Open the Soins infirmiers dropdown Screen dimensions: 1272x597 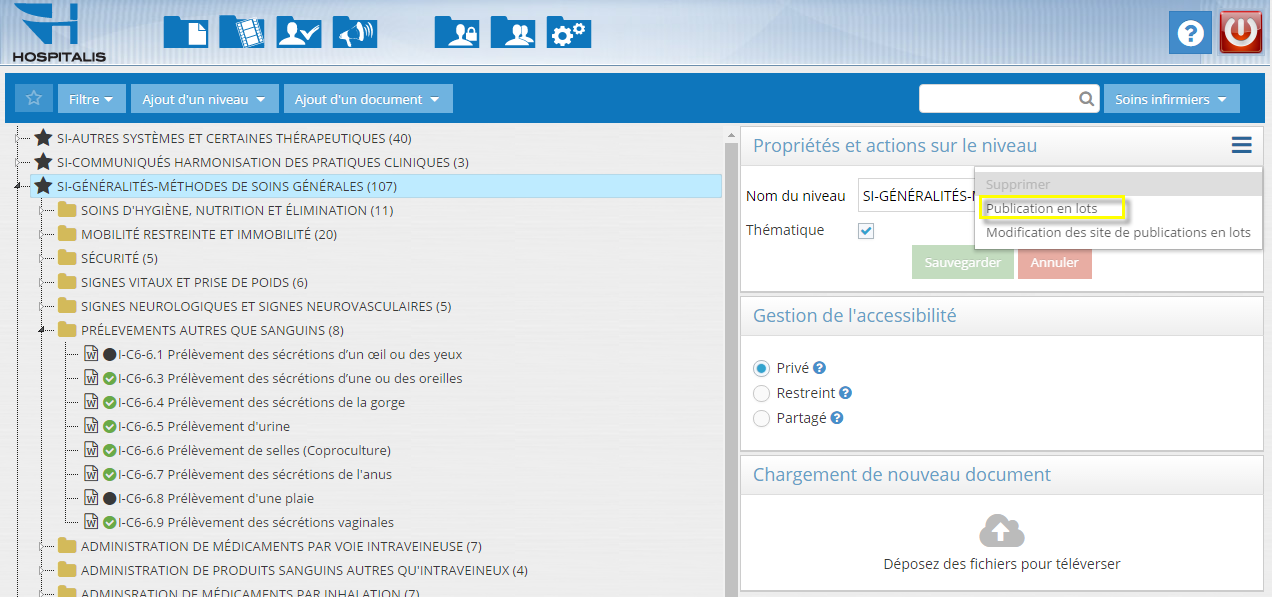1170,99
